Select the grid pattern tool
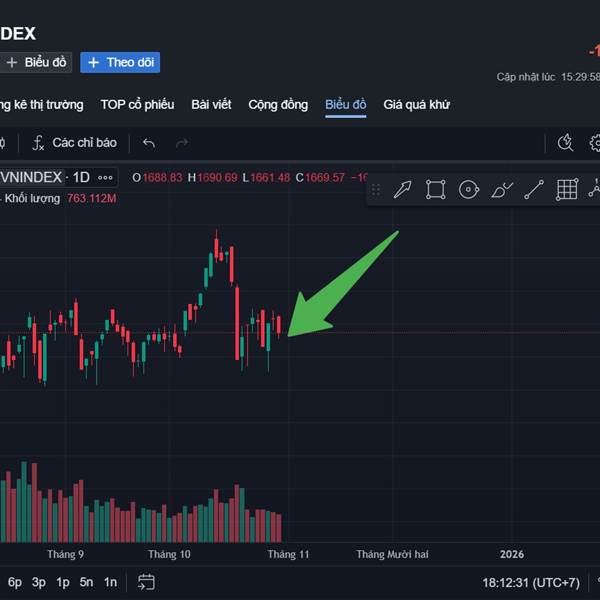This screenshot has height=600, width=600. click(567, 190)
